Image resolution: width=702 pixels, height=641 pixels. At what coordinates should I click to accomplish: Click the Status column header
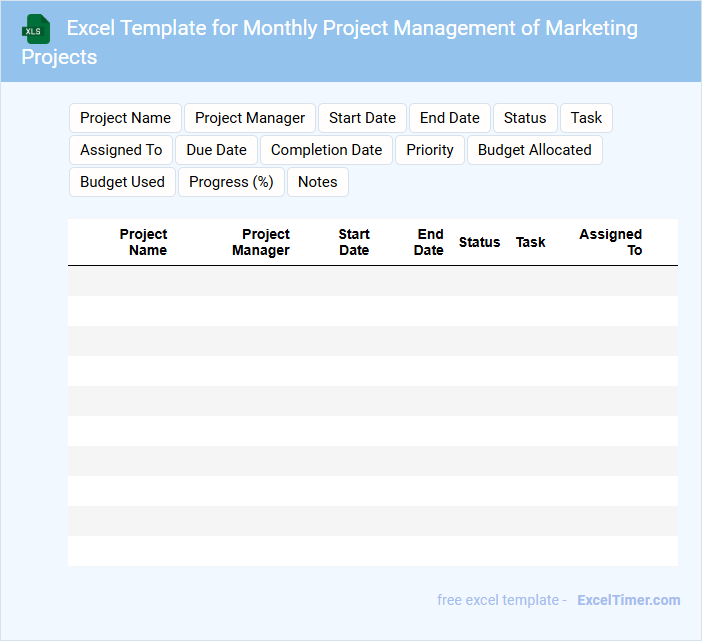(479, 242)
